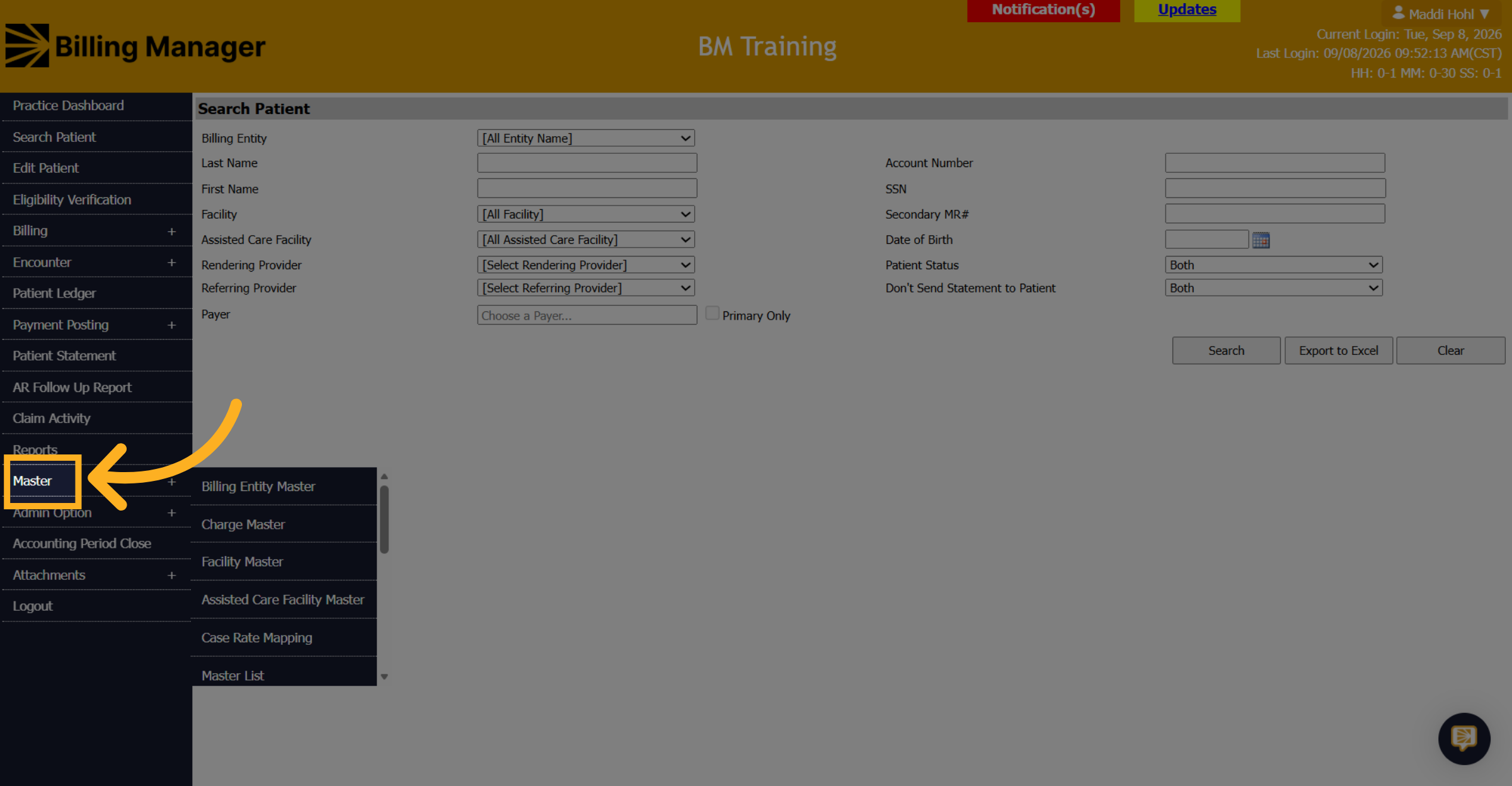Screen dimensions: 1512x786
Task: Expand the Payment Posting plus icon
Action: (x=171, y=325)
